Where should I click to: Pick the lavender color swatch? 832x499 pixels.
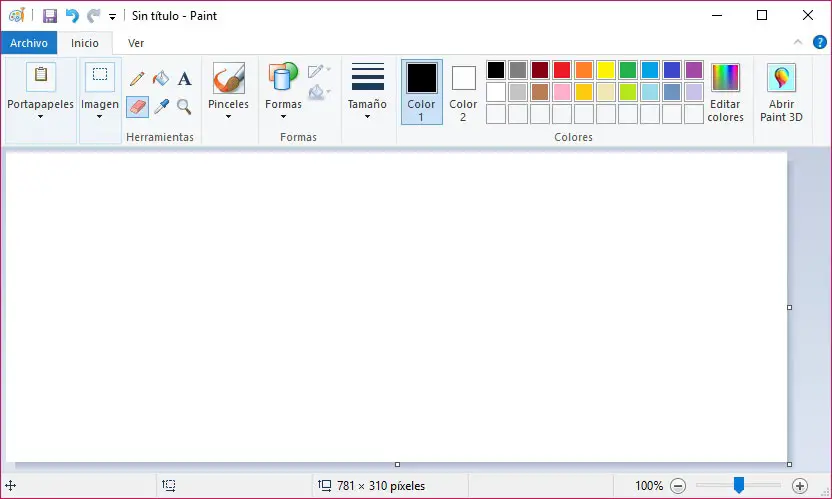tap(694, 92)
